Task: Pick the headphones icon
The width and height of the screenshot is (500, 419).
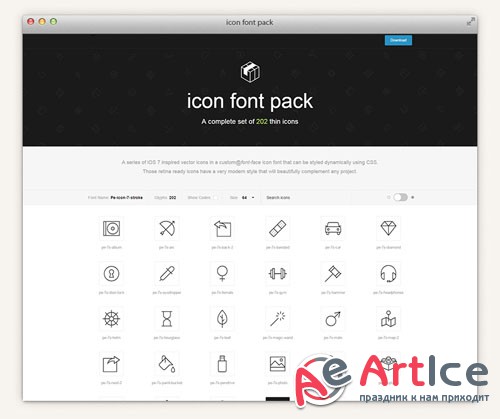Action: [388, 274]
